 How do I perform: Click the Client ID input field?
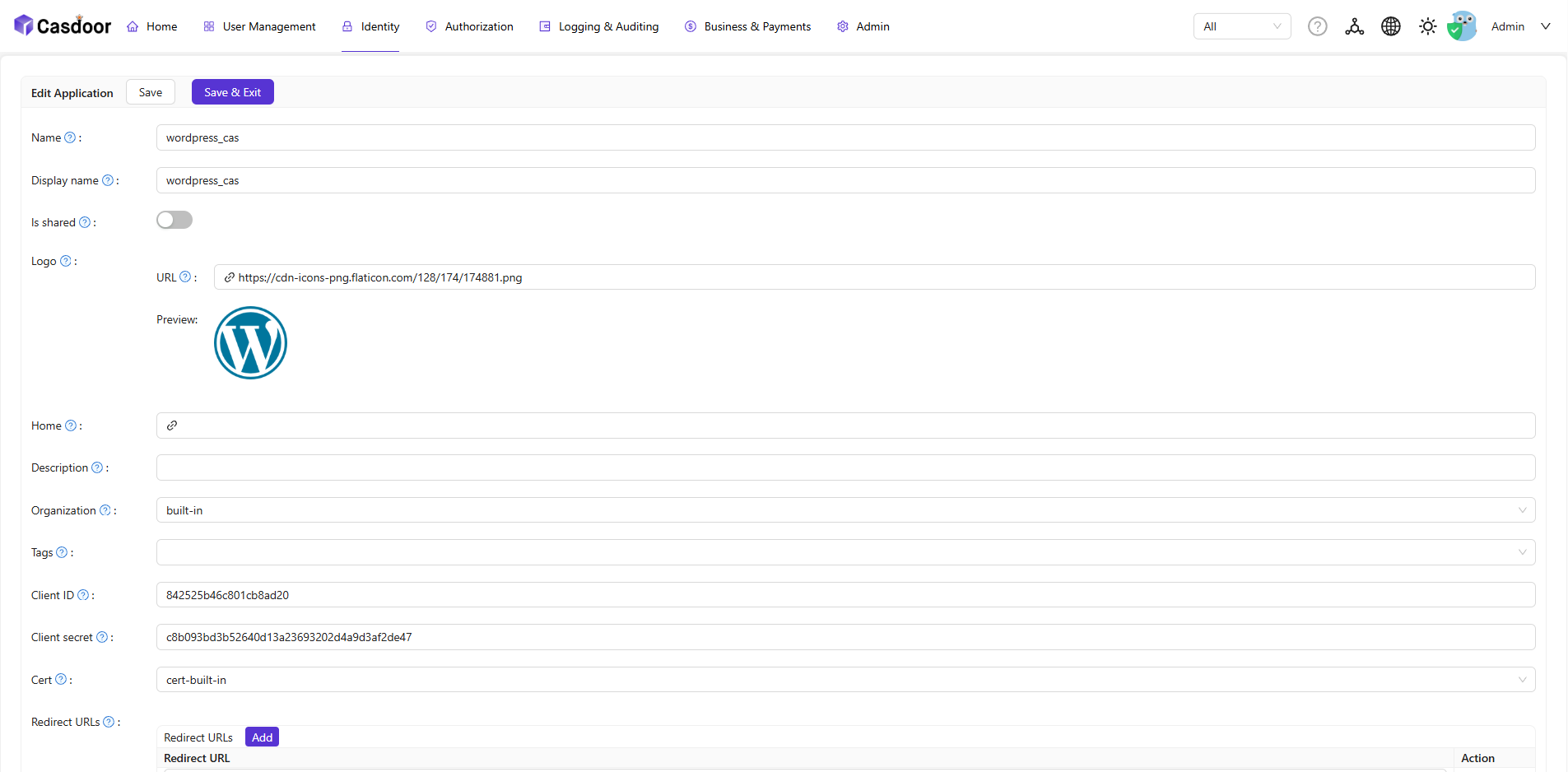[845, 595]
